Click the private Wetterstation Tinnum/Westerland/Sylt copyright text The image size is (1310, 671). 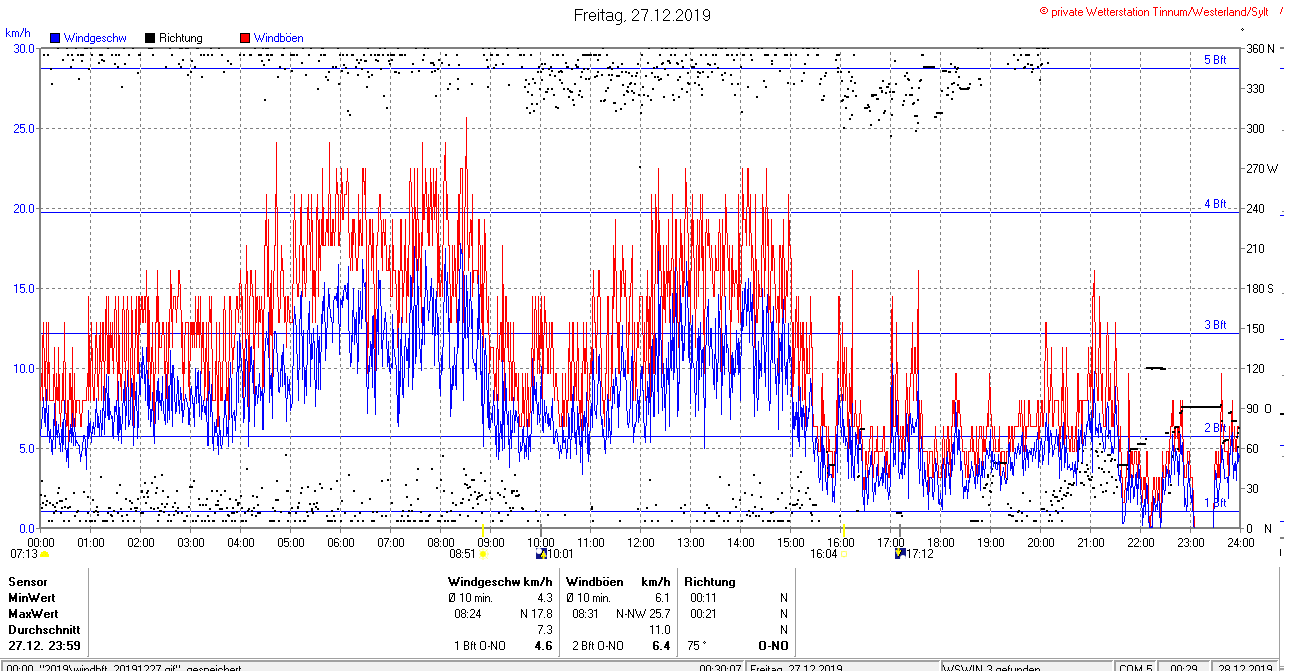pos(1154,12)
